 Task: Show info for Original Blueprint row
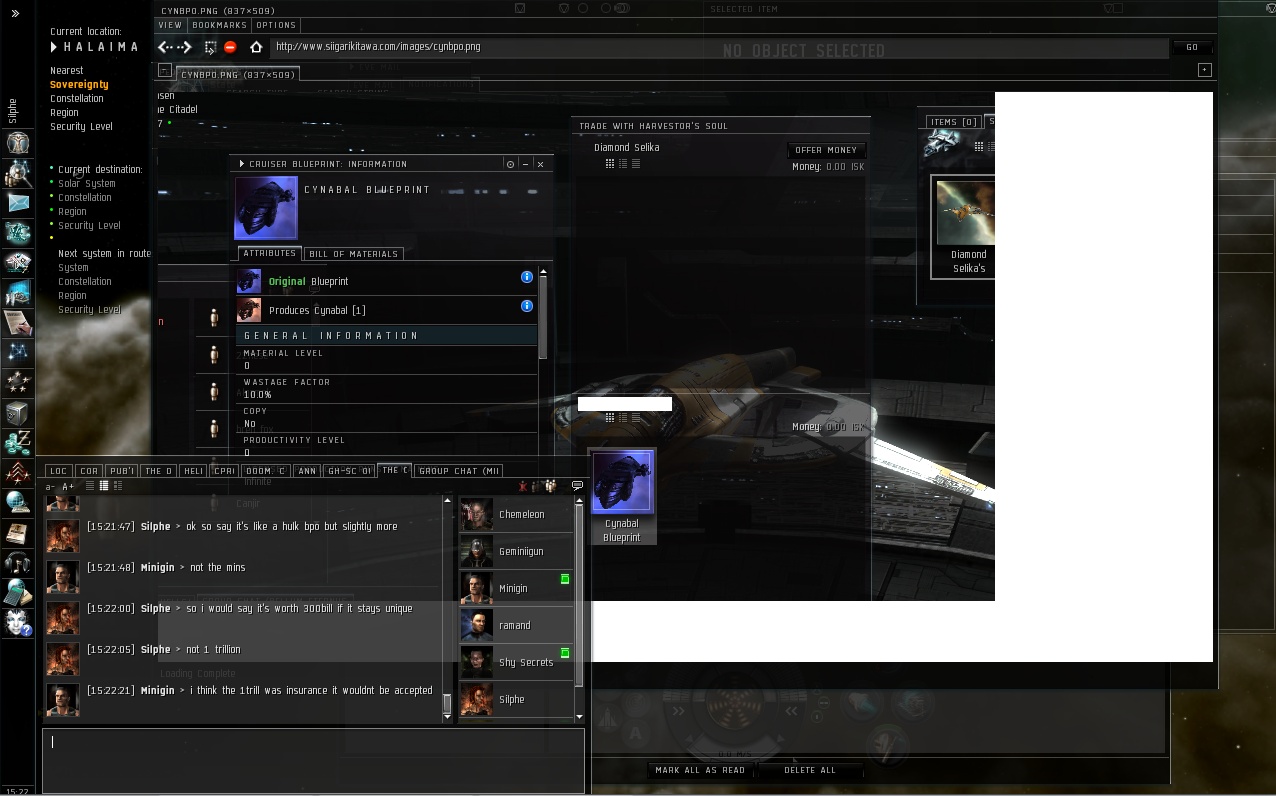527,277
